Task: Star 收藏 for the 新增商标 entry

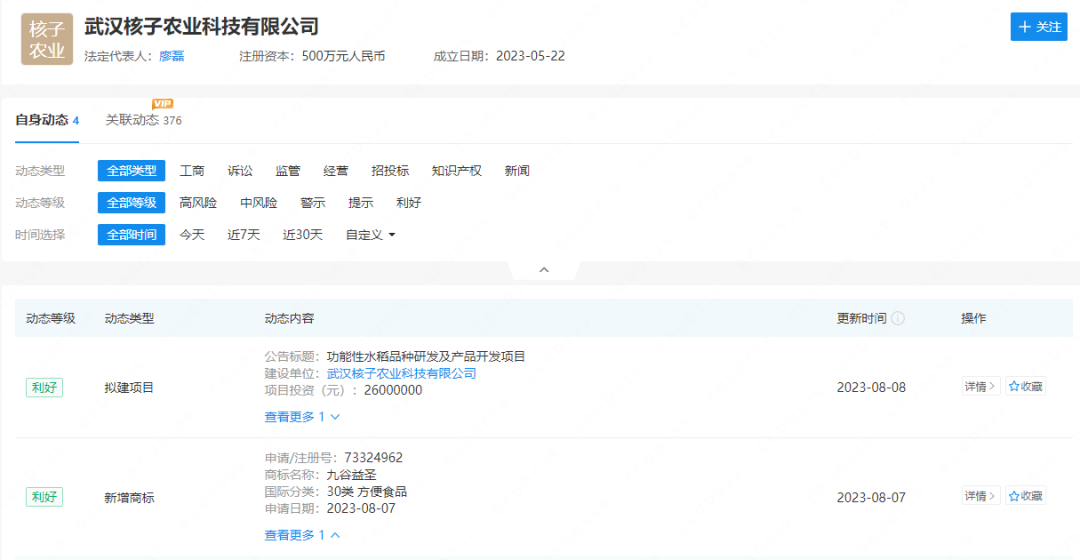Action: click(1026, 497)
